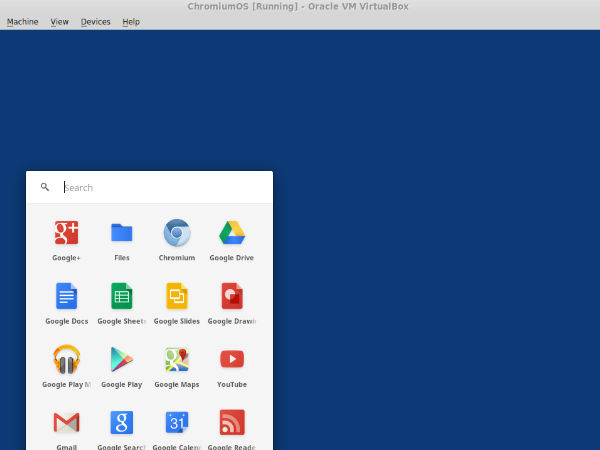
Task: Open the Google Play Music headphones icon
Action: click(x=66, y=359)
